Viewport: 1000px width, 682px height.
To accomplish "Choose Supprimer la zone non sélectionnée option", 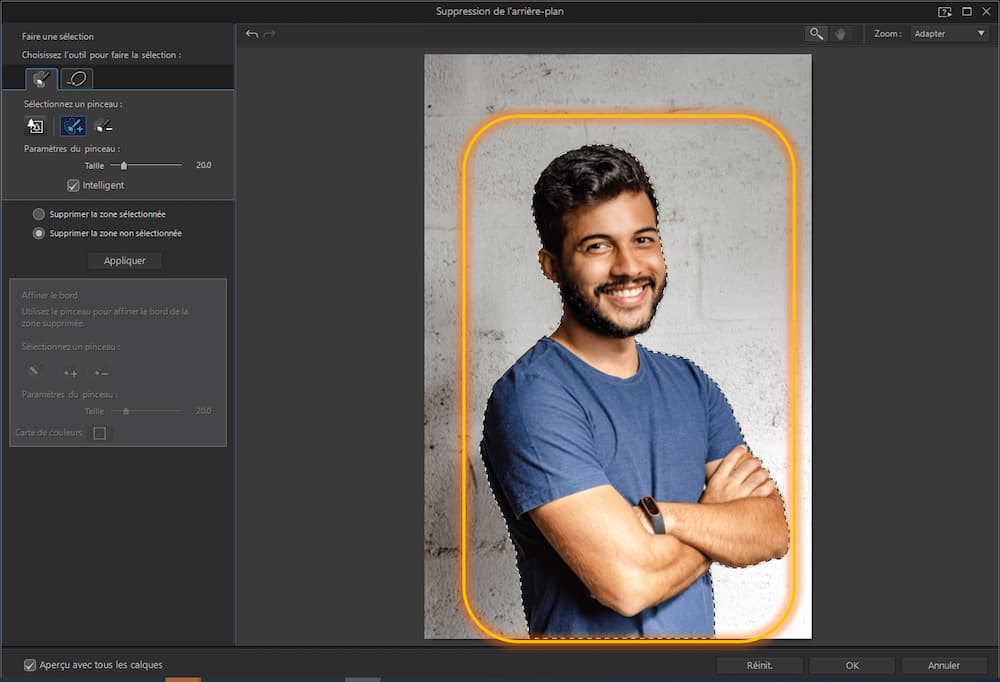I will coord(39,234).
